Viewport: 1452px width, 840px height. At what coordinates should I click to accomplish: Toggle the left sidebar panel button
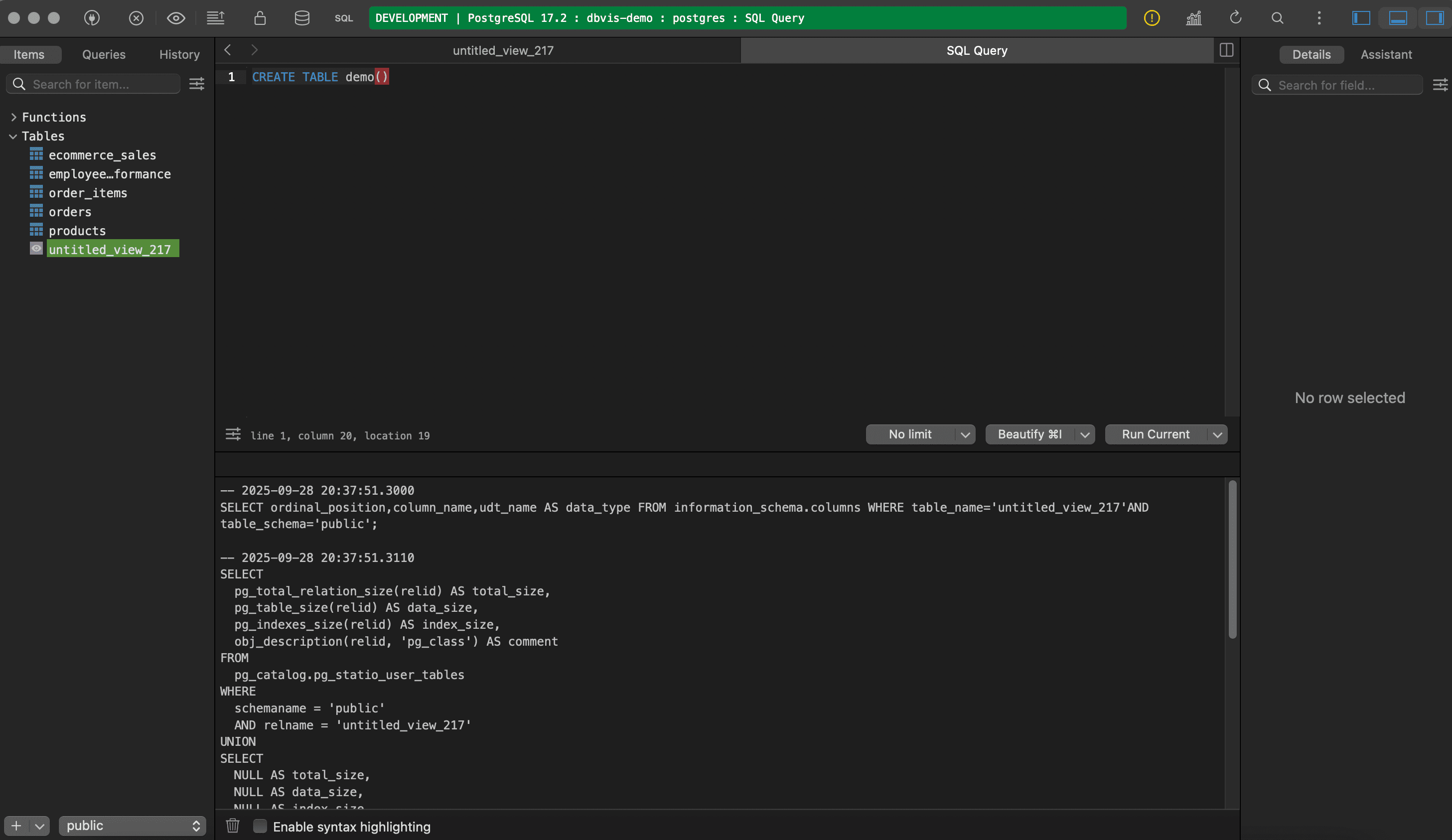pos(1361,18)
